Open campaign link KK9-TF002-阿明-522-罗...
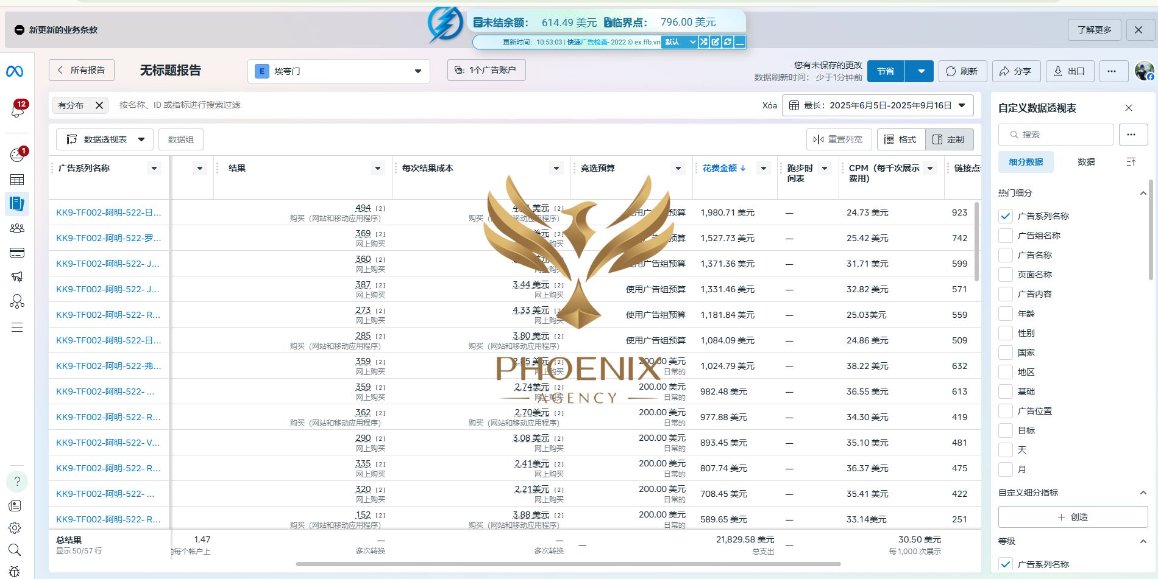Image resolution: width=1158 pixels, height=579 pixels. pos(109,238)
